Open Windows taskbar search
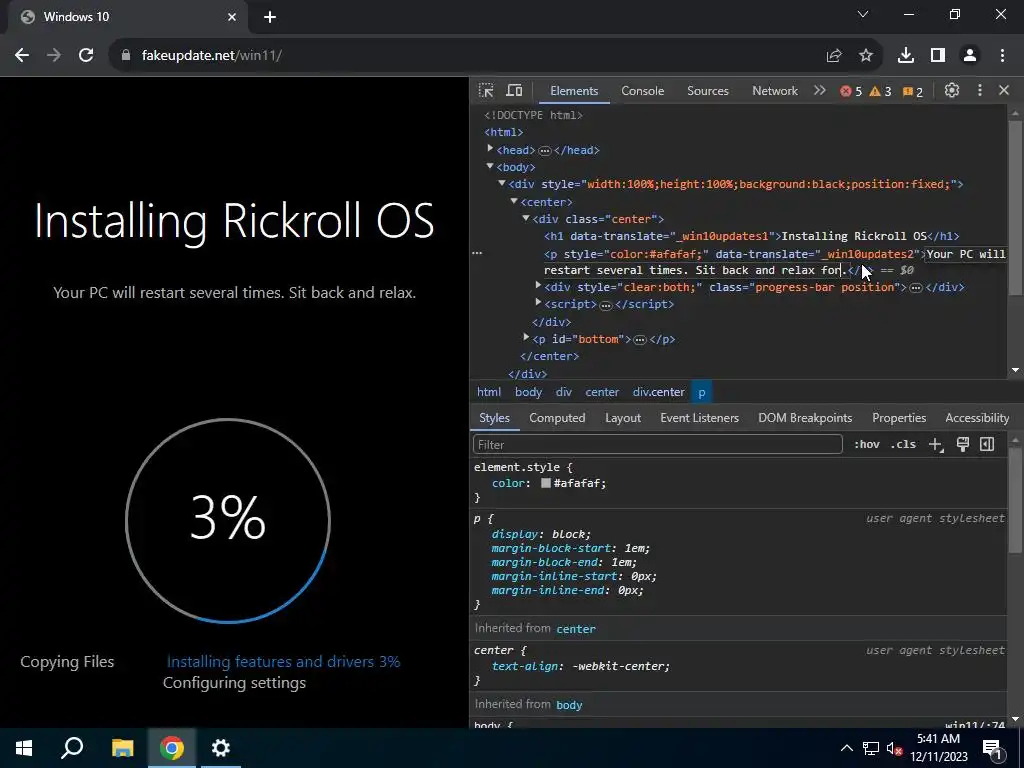This screenshot has height=768, width=1024. point(72,748)
